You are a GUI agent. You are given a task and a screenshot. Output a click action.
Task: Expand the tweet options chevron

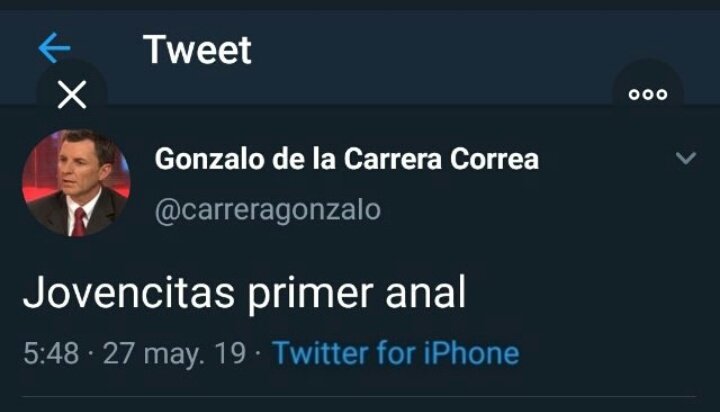686,158
